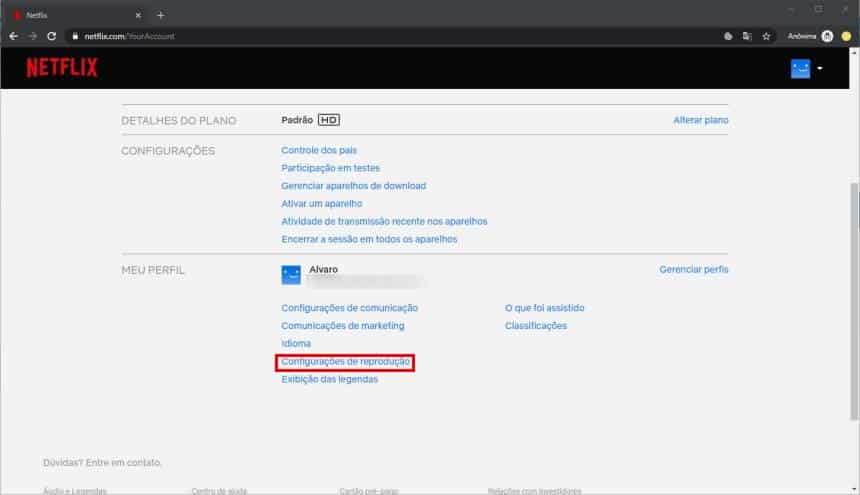
Task: Open the incognito profile icon
Action: pyautogui.click(x=827, y=36)
